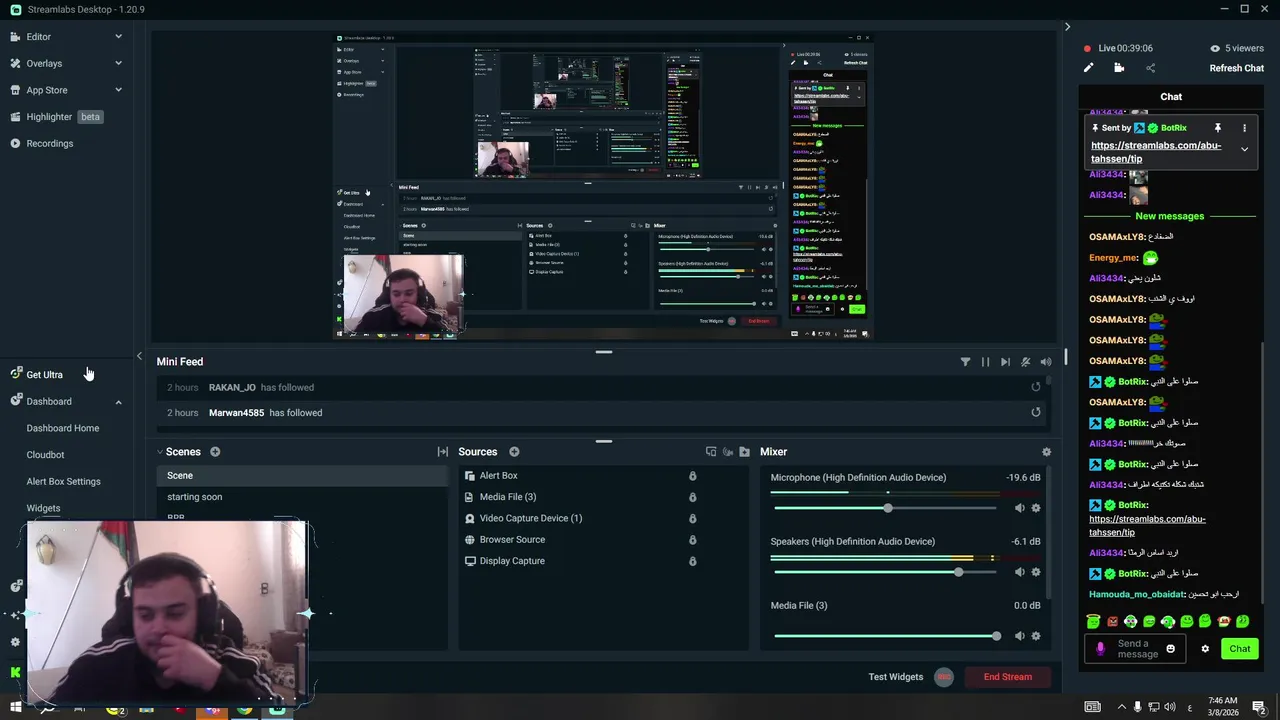Click the first icon in Sources header toolbar

(711, 452)
